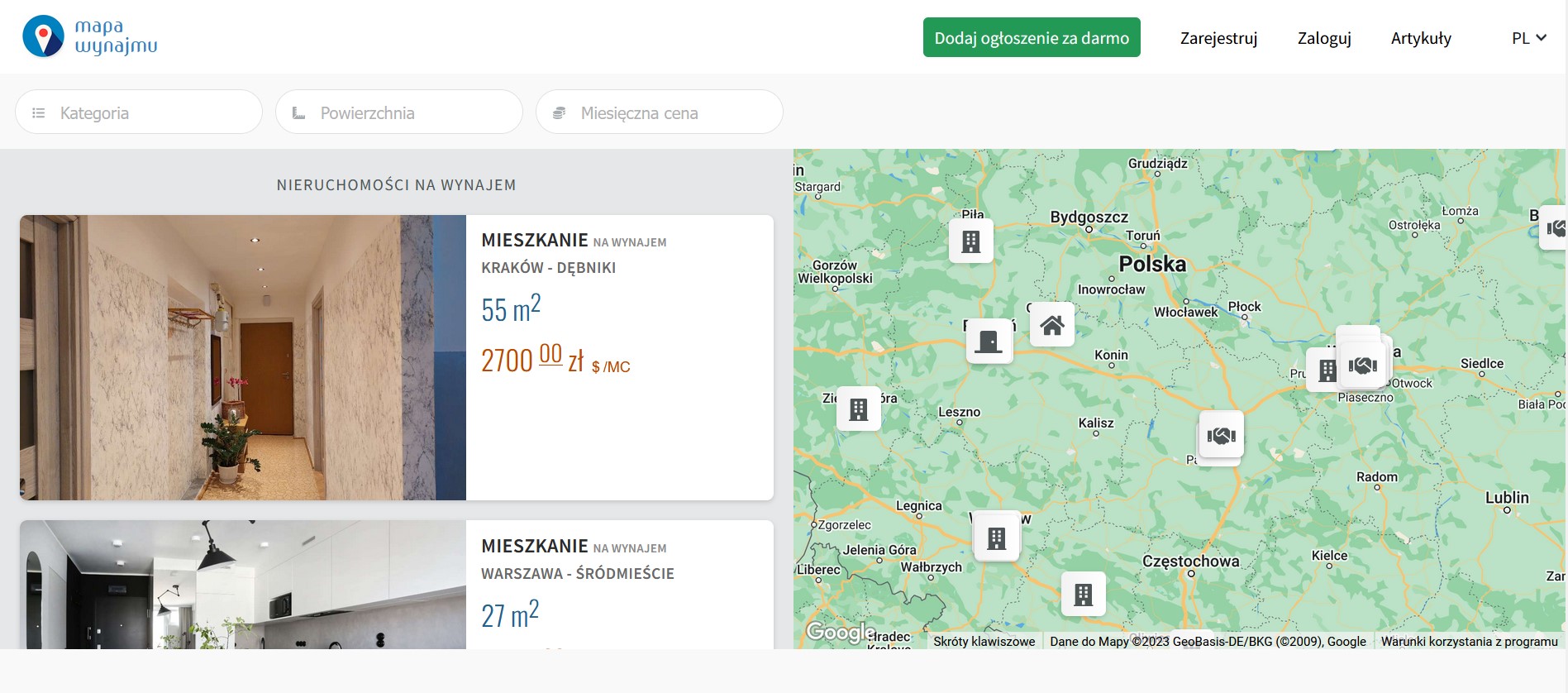Click the building marker near Wrocław
The image size is (1568, 693).
[997, 538]
